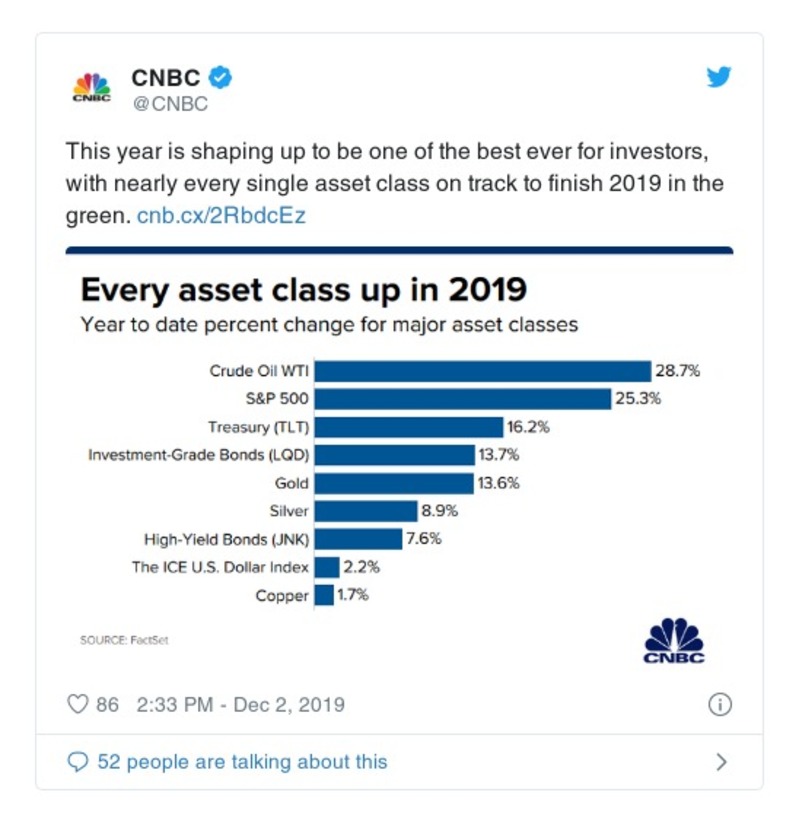
Task: Click the speech bubble reply icon
Action: pyautogui.click(x=78, y=762)
